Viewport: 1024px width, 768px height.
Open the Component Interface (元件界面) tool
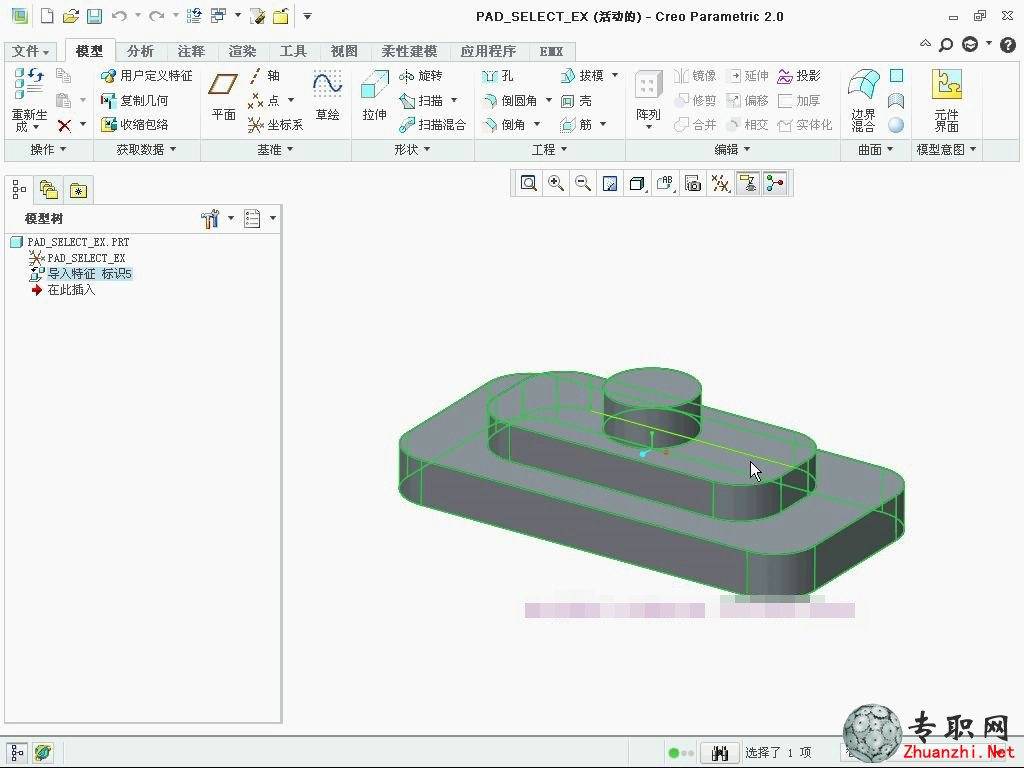(x=946, y=101)
